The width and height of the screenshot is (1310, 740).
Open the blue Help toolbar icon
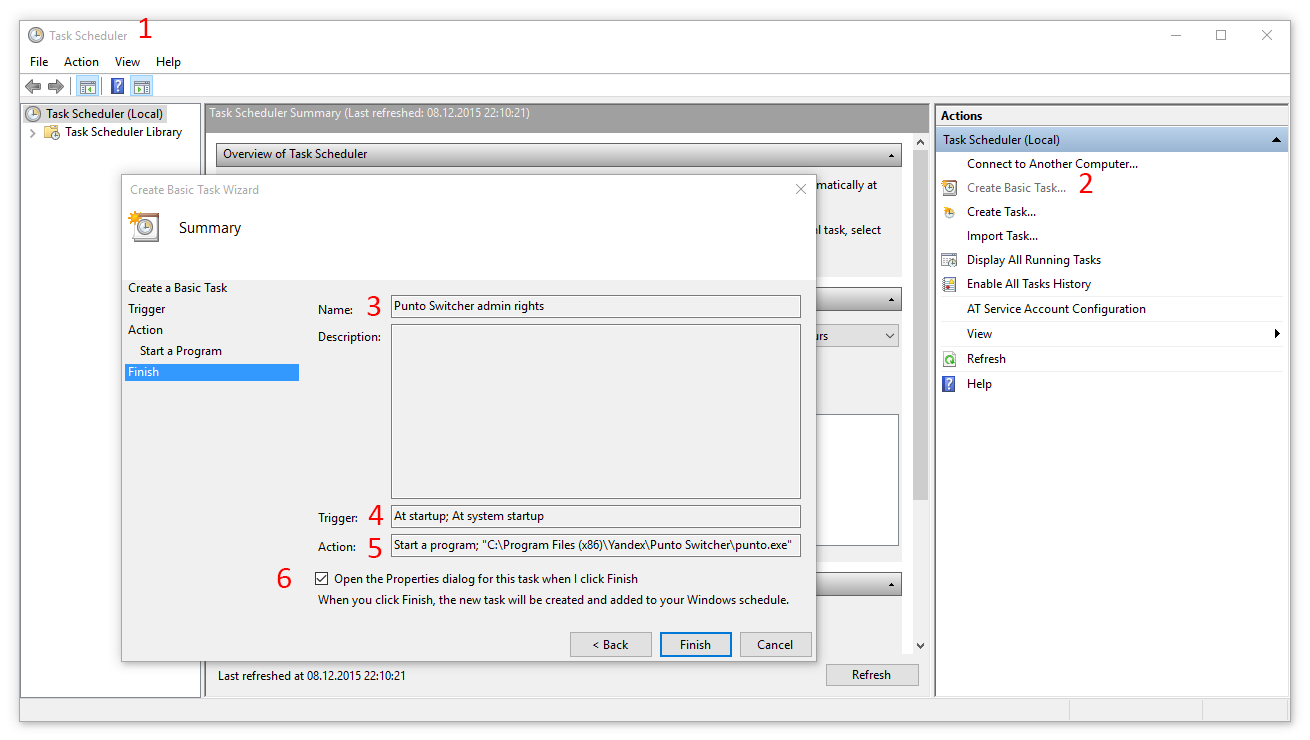[118, 87]
